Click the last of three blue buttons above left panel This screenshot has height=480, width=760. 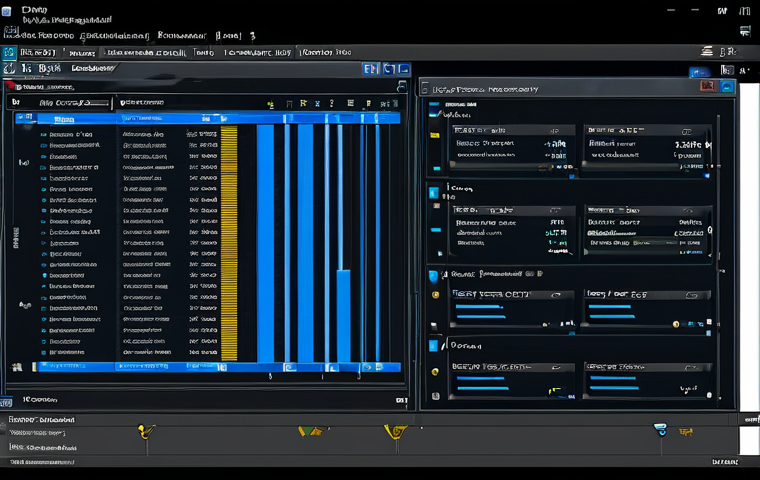404,69
